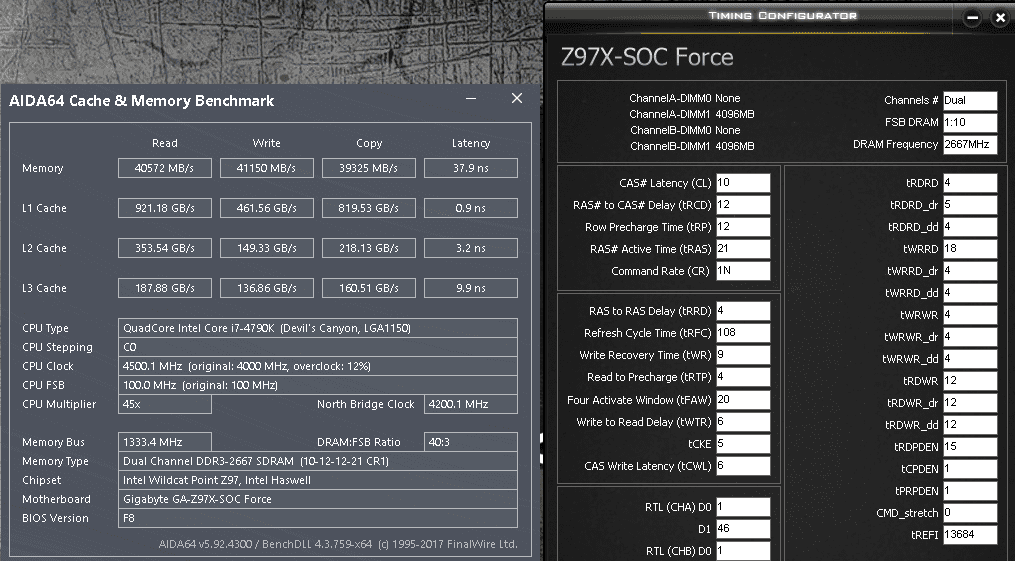Click the tCPDEN value field
This screenshot has width=1015, height=561.
(970, 468)
